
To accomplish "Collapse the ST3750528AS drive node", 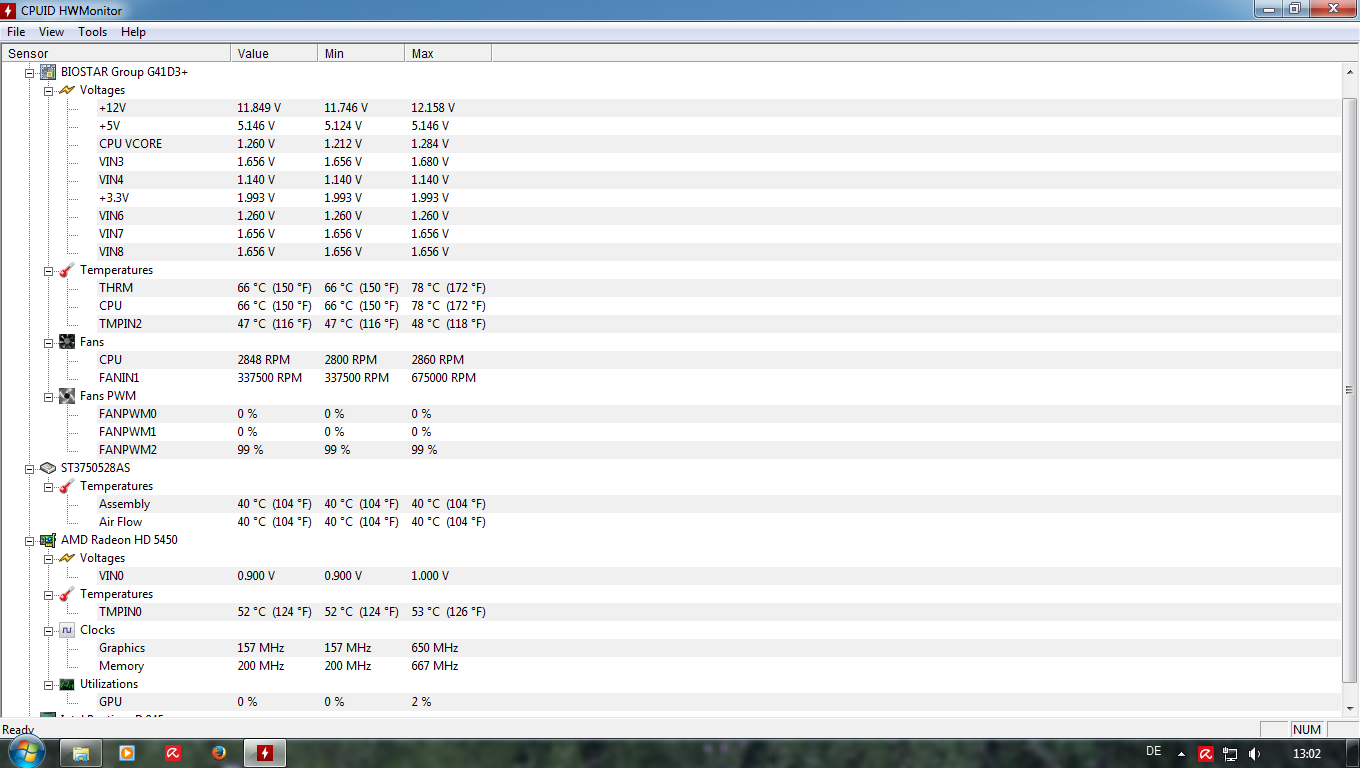I will [x=30, y=468].
